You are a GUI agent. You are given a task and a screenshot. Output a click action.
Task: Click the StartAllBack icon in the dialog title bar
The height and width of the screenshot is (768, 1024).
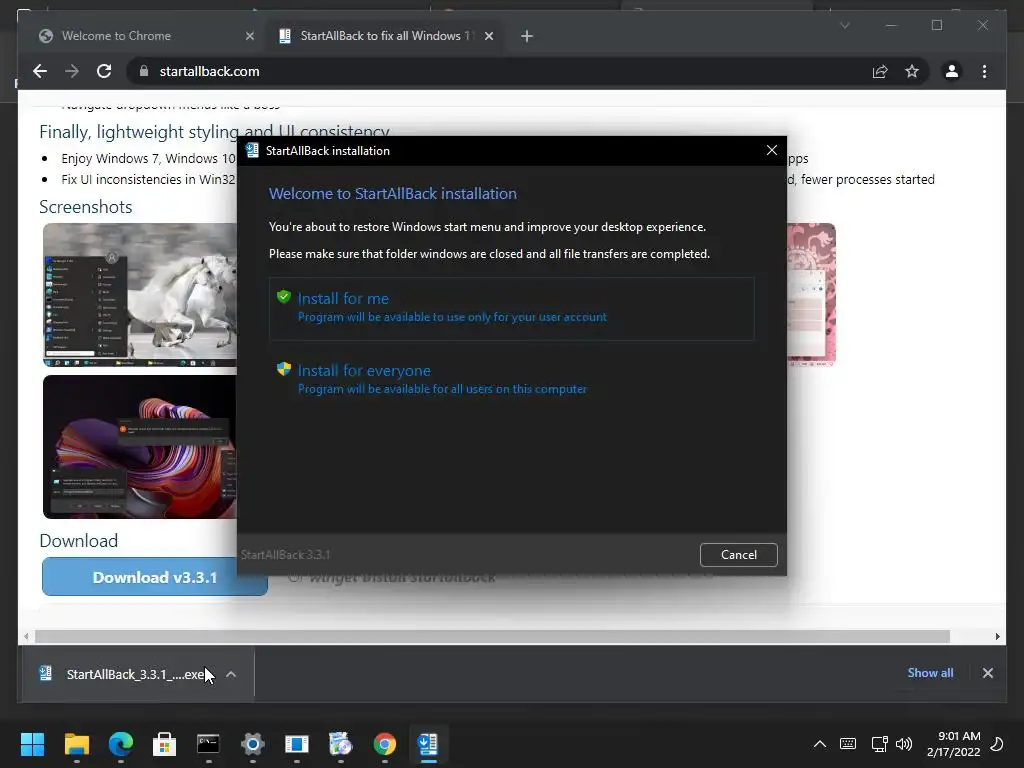coord(252,150)
